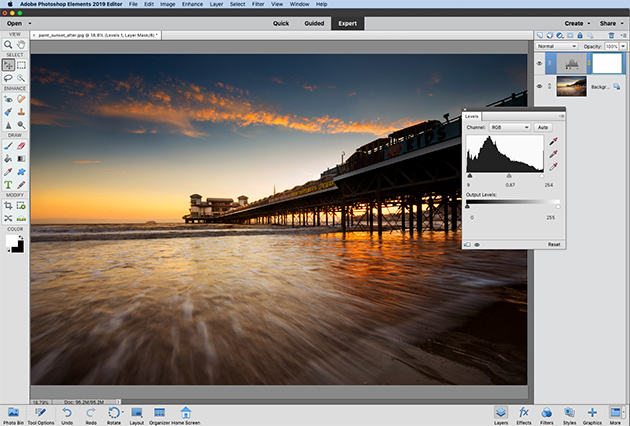Open the Photo Bin
630x426 pixels.
[13, 416]
